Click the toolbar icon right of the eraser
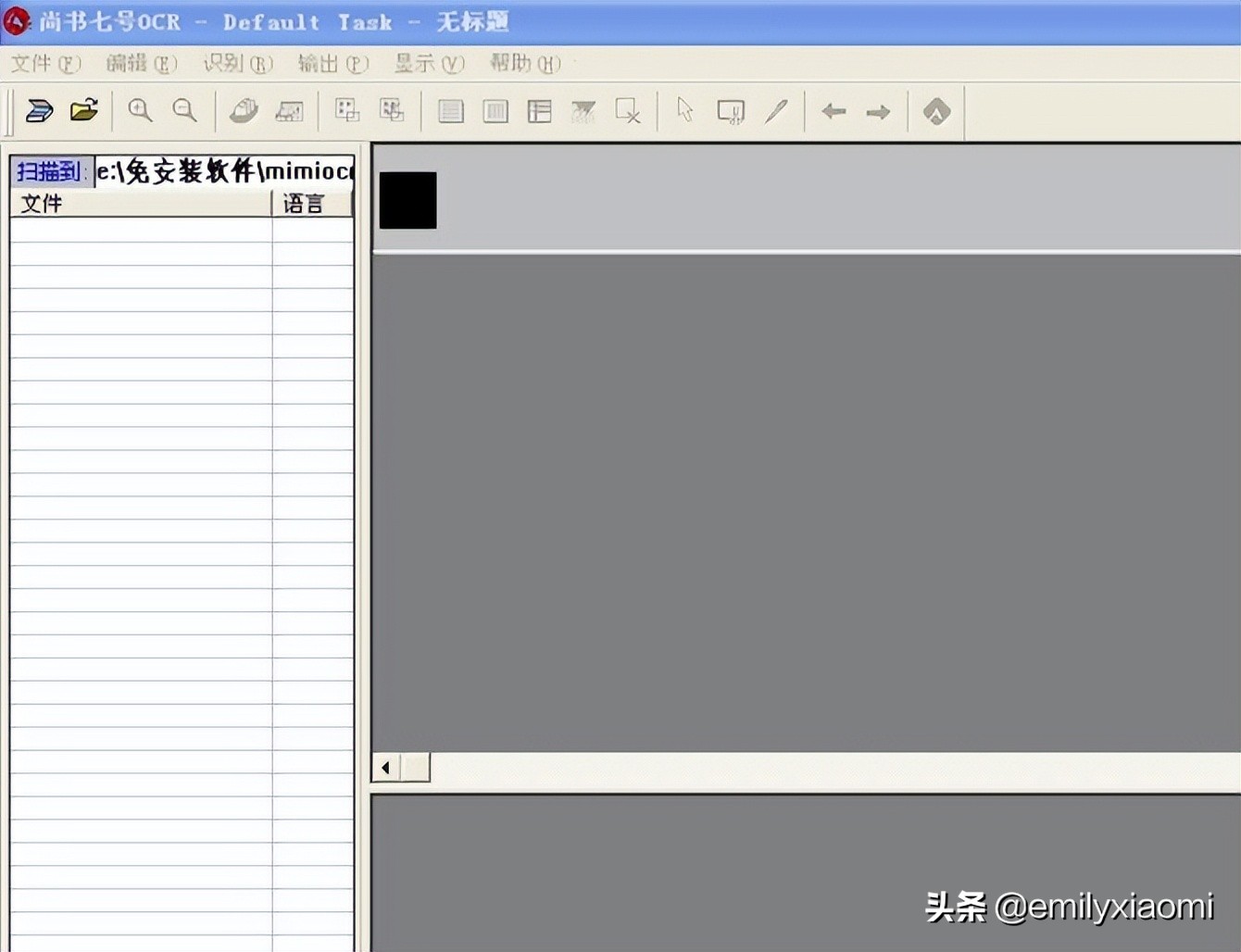 tap(289, 112)
